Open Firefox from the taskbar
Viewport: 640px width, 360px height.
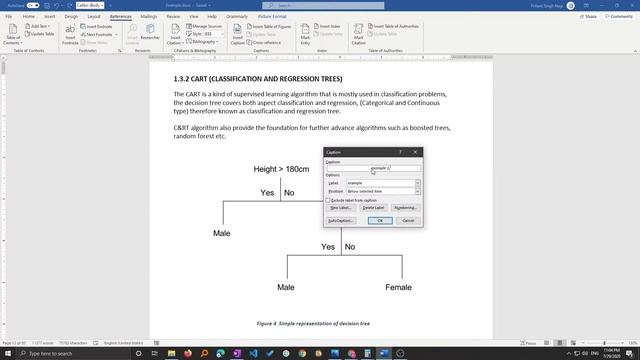click(188, 353)
